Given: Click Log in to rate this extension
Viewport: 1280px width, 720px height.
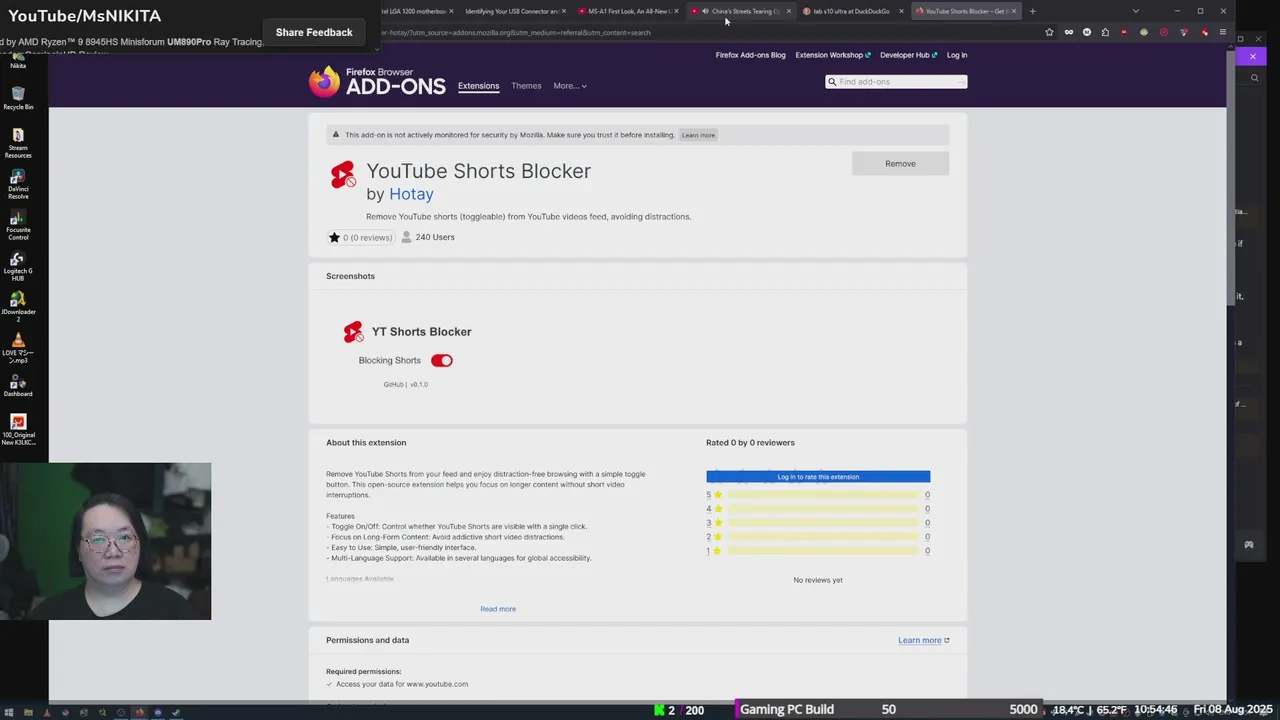Looking at the screenshot, I should click(x=818, y=477).
